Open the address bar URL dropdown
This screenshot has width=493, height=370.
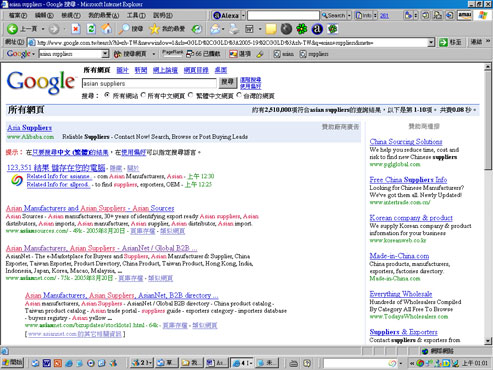pos(431,42)
